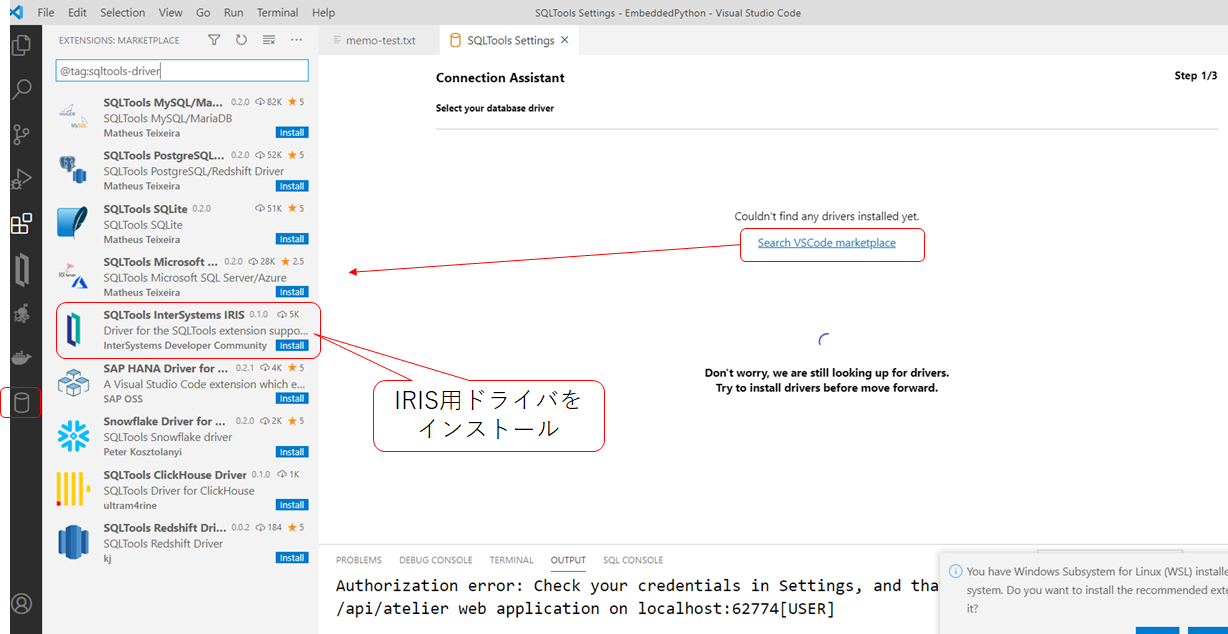Select the Extensions icon in activity bar

tap(21, 224)
